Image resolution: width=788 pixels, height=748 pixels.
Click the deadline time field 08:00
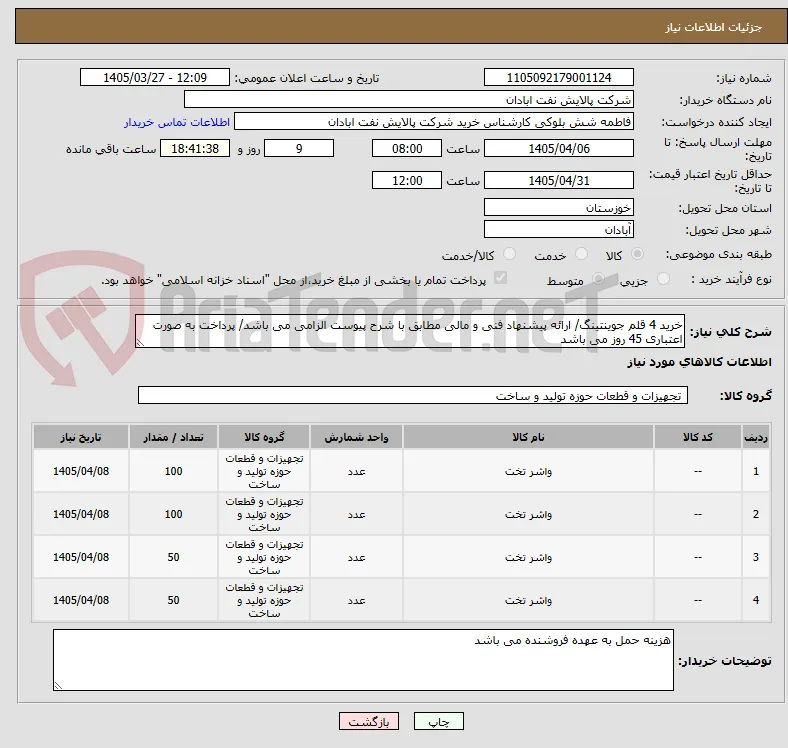pos(407,148)
